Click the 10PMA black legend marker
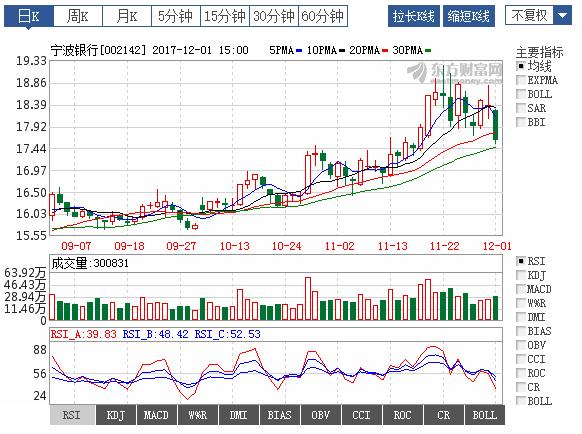The height and width of the screenshot is (434, 582). [x=342, y=50]
